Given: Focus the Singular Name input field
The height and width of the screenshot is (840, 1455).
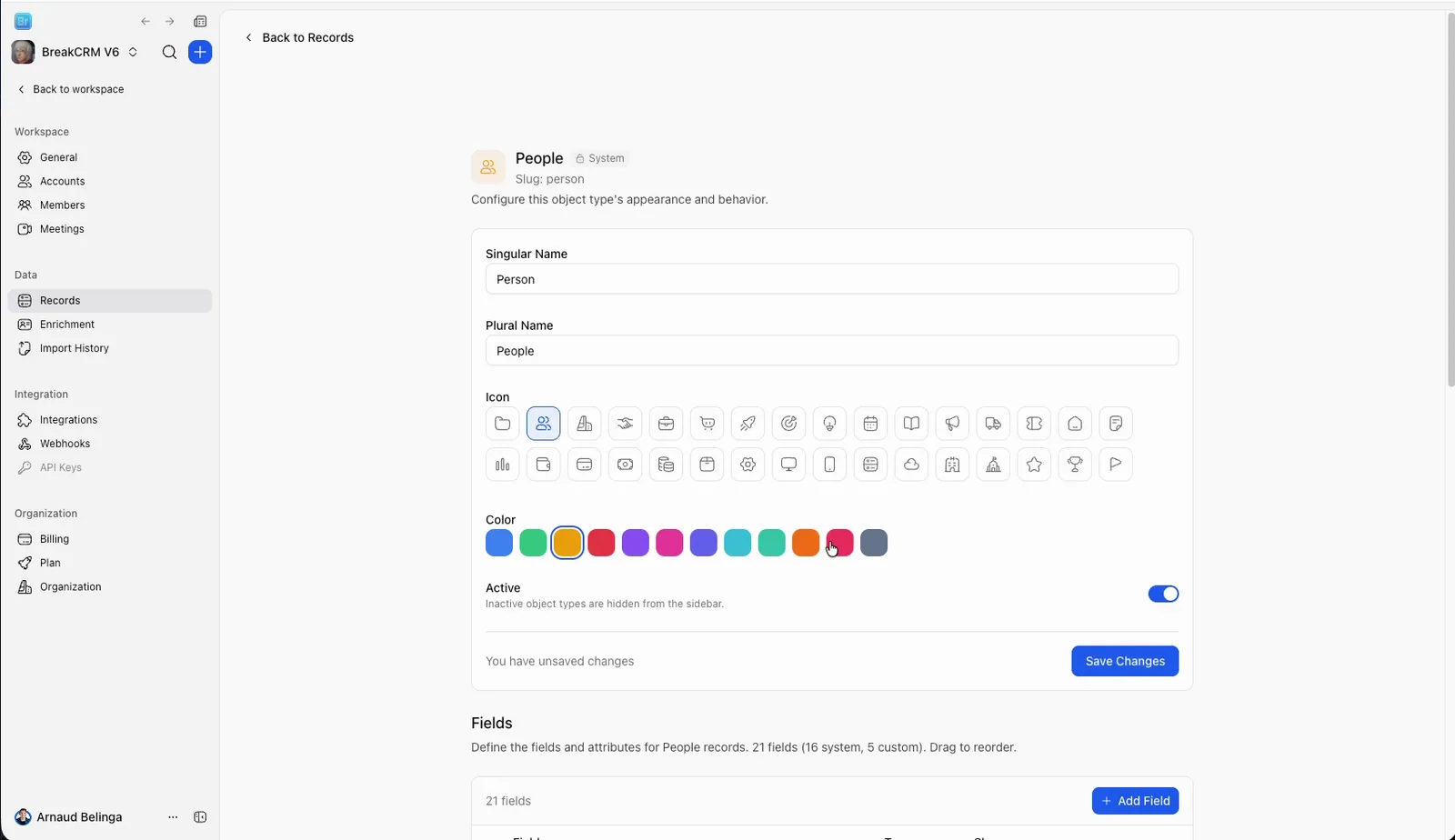Looking at the screenshot, I should [x=832, y=279].
